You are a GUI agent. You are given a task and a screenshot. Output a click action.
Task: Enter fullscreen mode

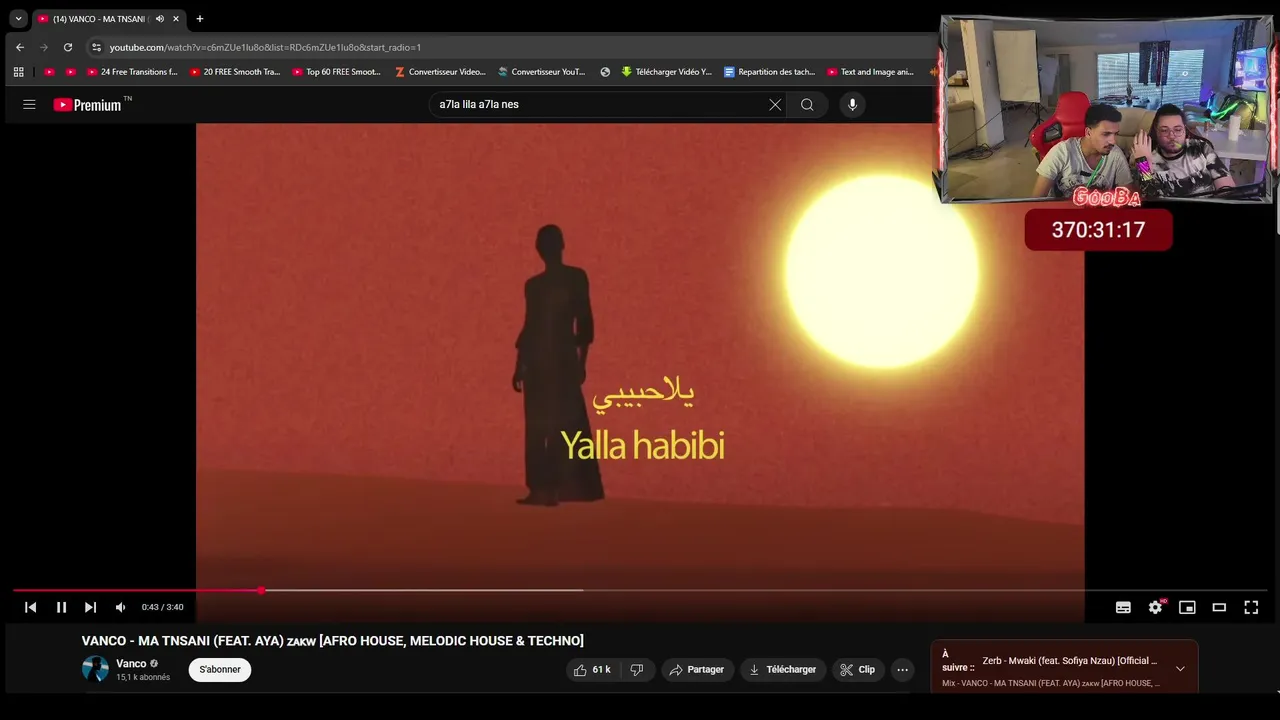tap(1251, 607)
